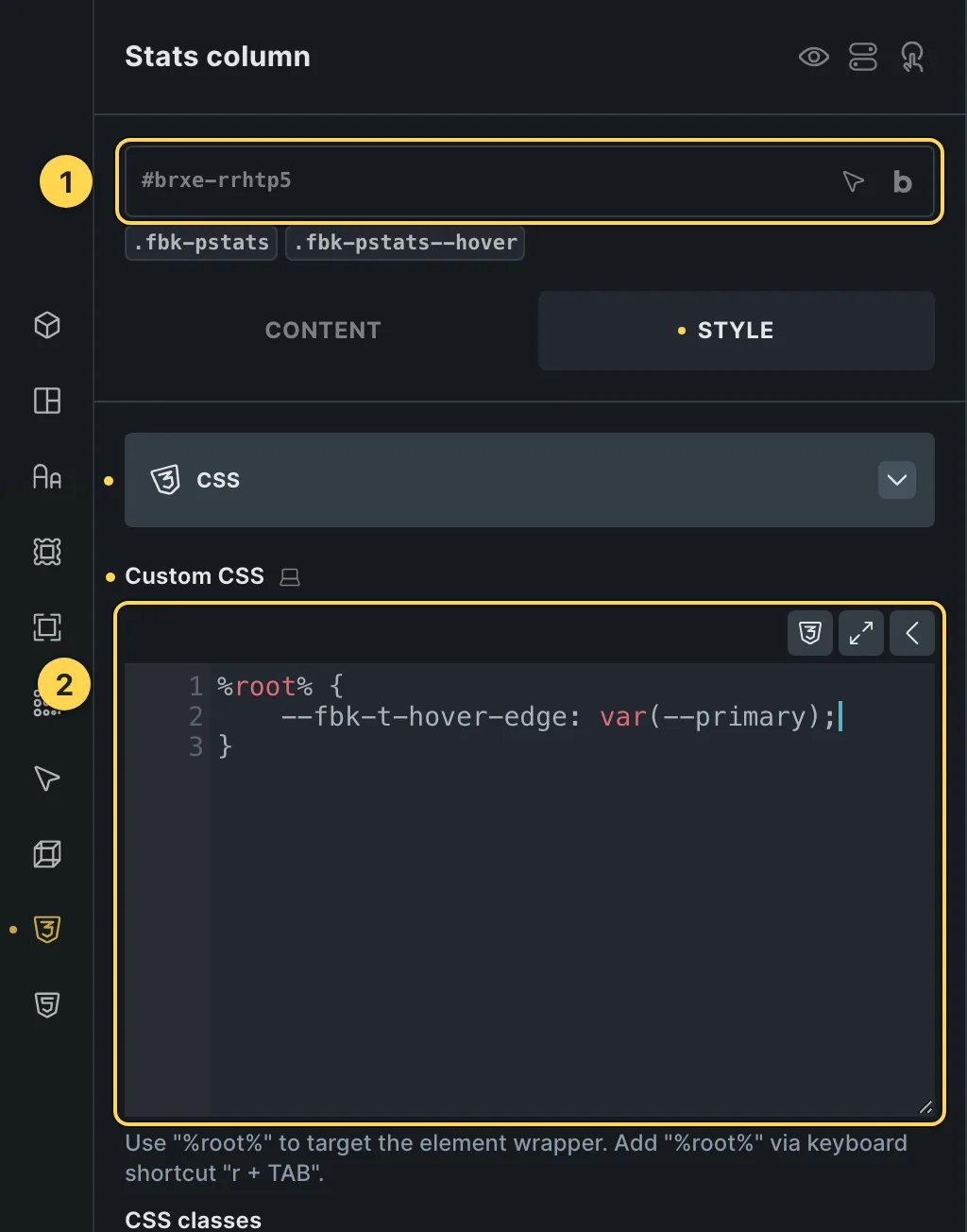Select the .fbk-pstats--hover class chip
Screen dimensions: 967x1232
(x=405, y=243)
